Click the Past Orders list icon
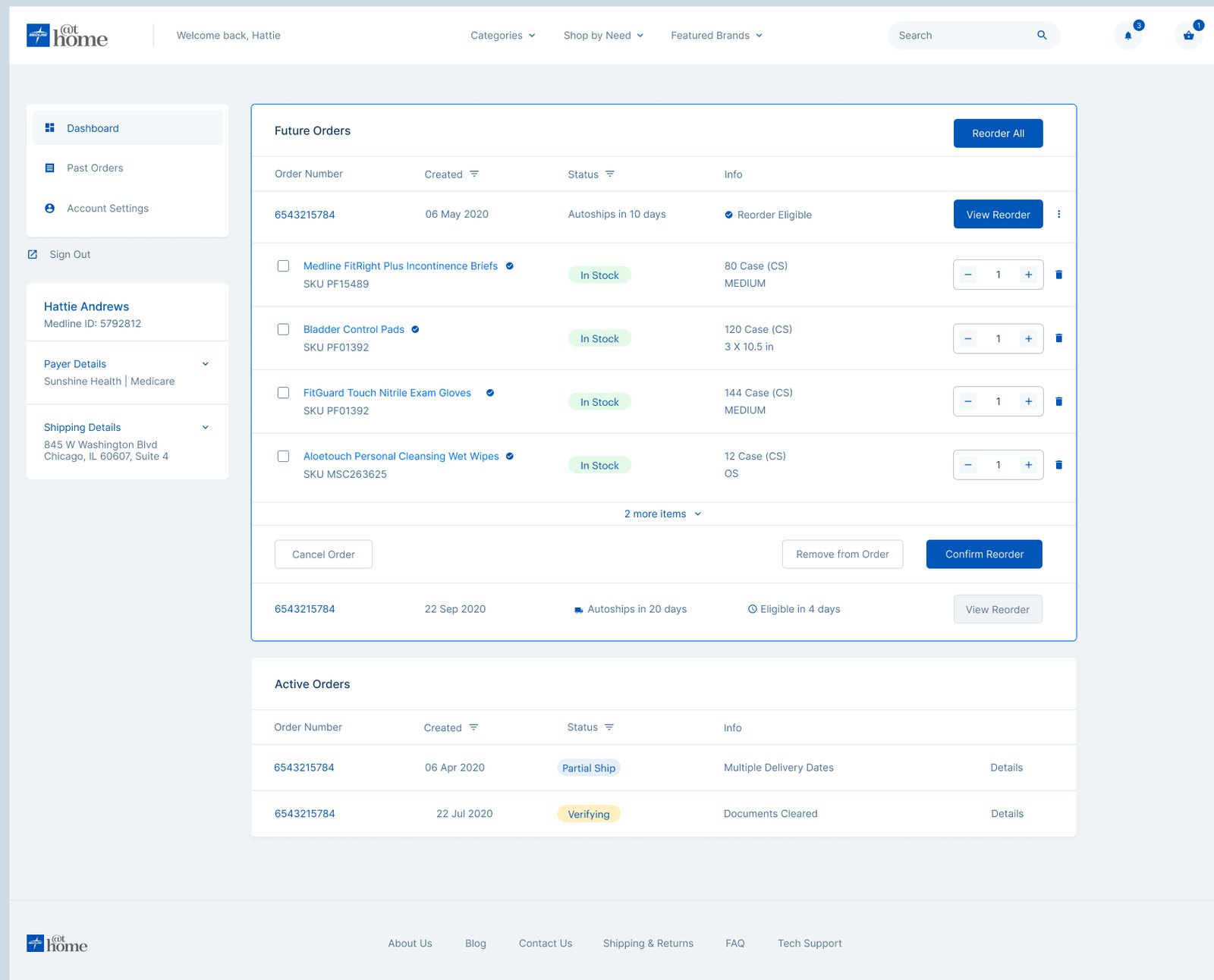 [50, 168]
